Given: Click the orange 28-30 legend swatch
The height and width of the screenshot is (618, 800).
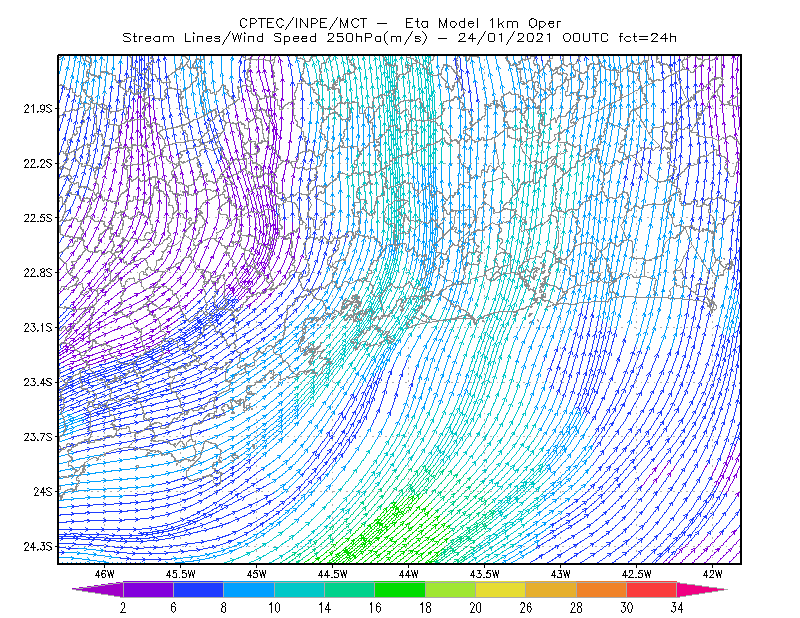Looking at the screenshot, I should 602,589.
